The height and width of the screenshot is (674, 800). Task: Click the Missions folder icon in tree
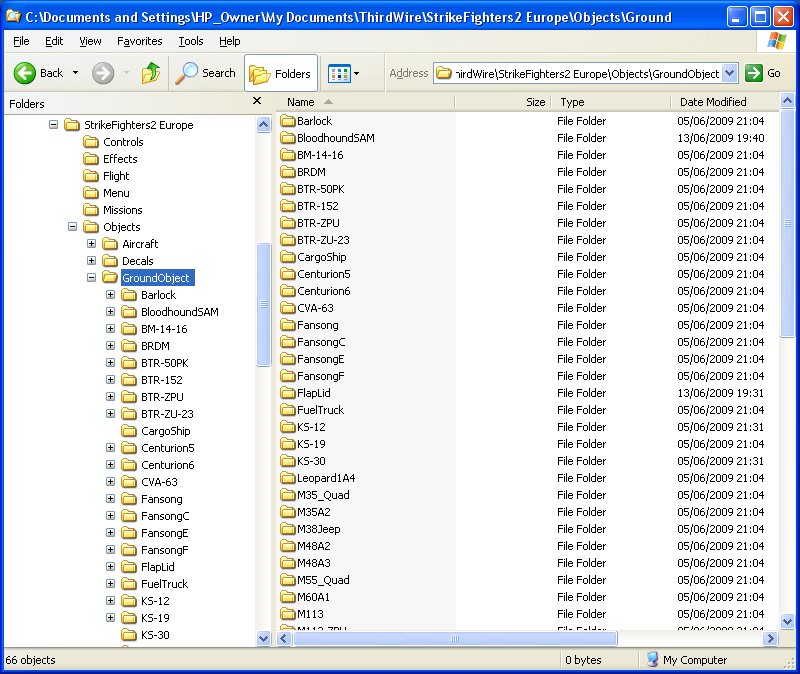click(91, 210)
